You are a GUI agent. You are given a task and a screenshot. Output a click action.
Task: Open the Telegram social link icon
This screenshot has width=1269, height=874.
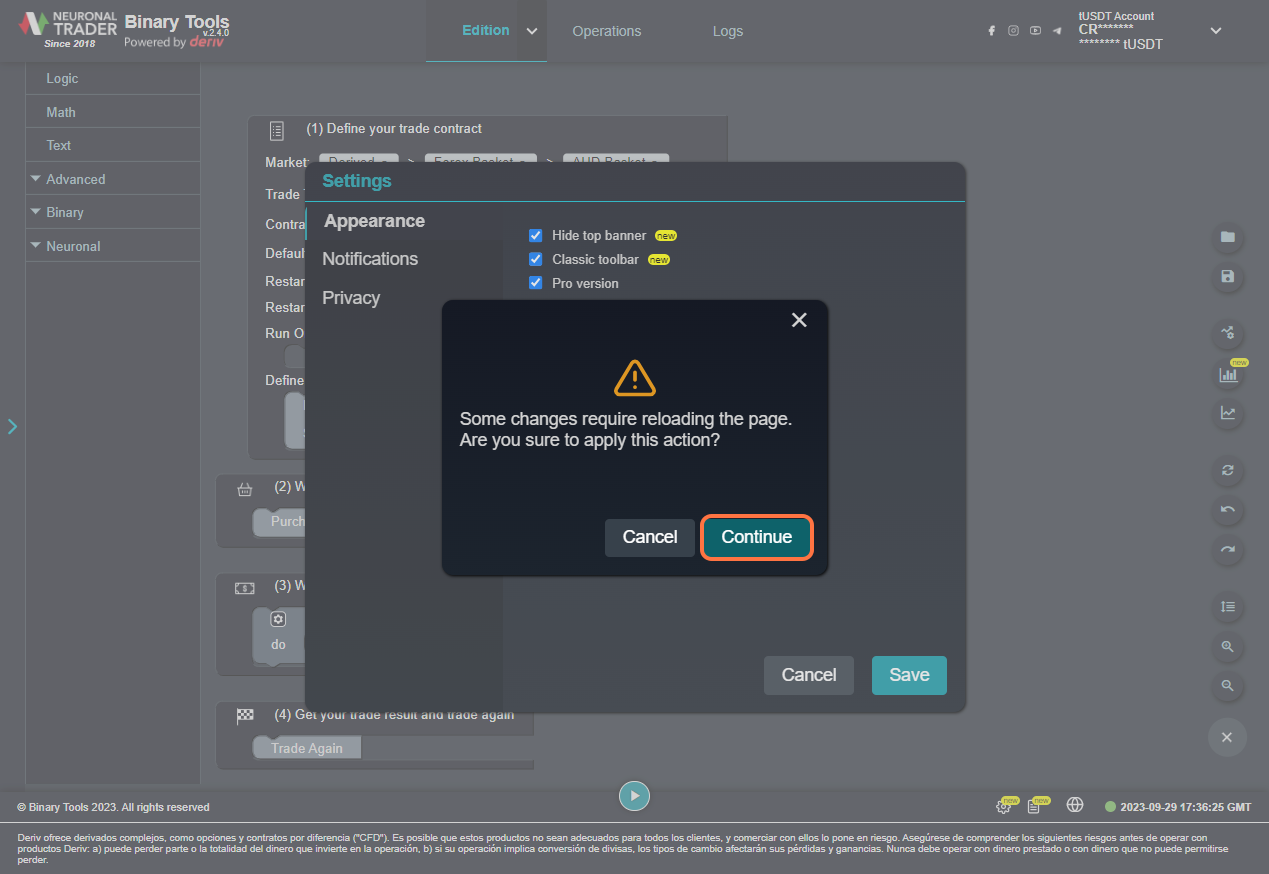pos(1057,31)
